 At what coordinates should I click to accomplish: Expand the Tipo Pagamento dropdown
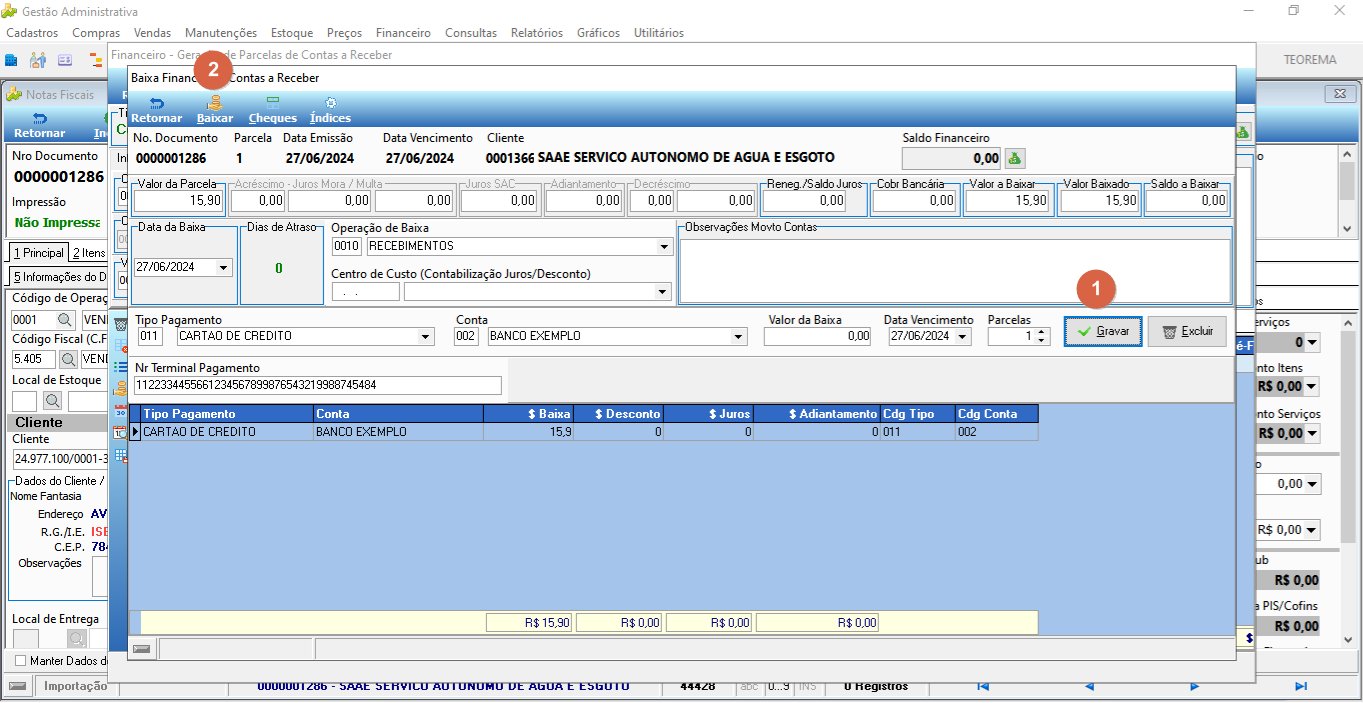[427, 337]
